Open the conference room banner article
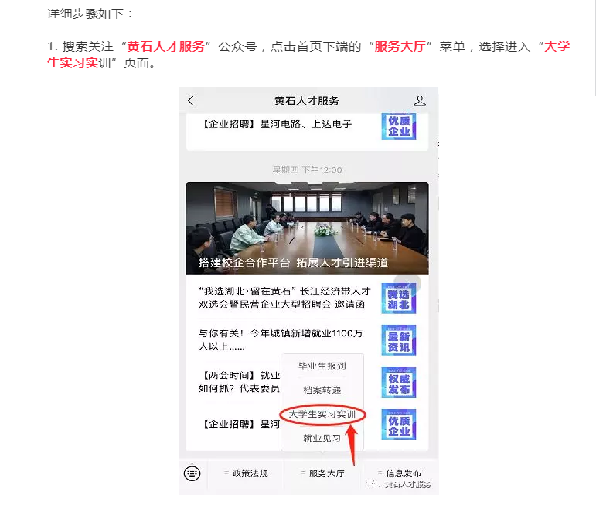597x517 pixels. point(307,228)
